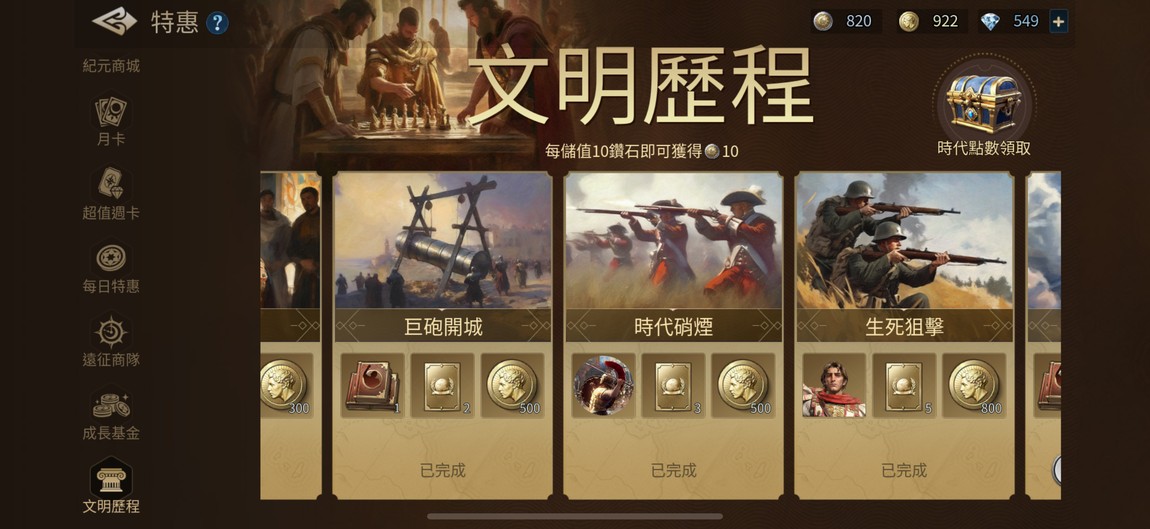Image resolution: width=1150 pixels, height=529 pixels.
Task: Open the blue question mark help icon
Action: [217, 23]
